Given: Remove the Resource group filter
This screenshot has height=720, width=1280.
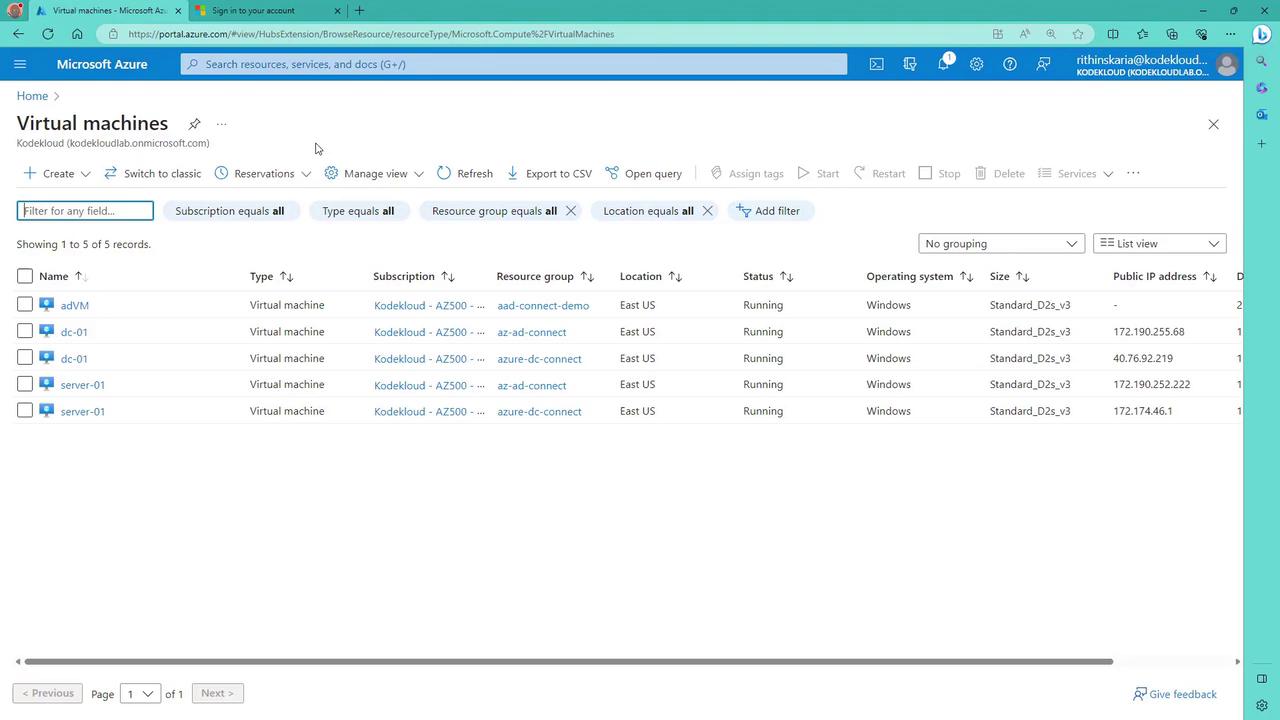Looking at the screenshot, I should click(x=571, y=211).
